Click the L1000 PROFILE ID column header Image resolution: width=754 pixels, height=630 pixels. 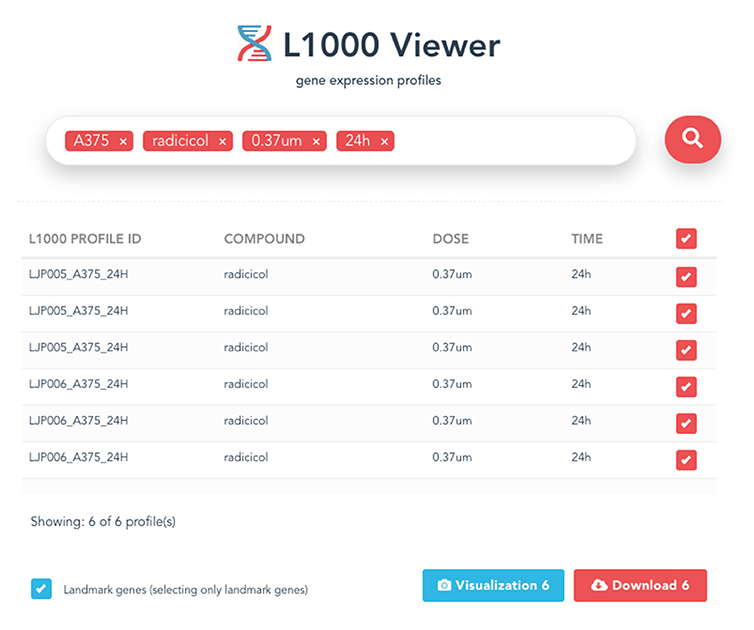[85, 239]
